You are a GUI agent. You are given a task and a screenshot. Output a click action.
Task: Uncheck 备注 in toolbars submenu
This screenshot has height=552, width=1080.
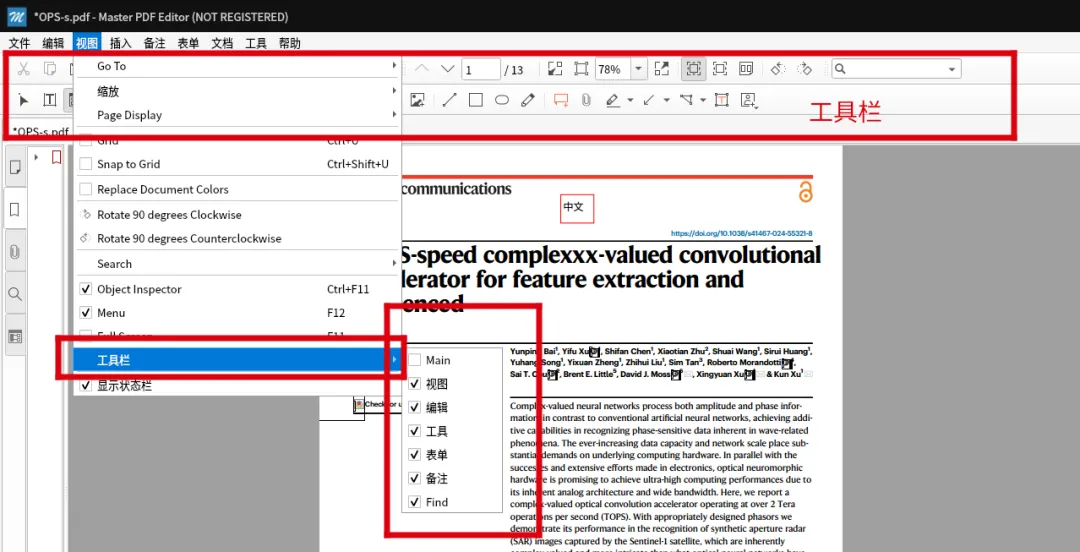pos(414,478)
